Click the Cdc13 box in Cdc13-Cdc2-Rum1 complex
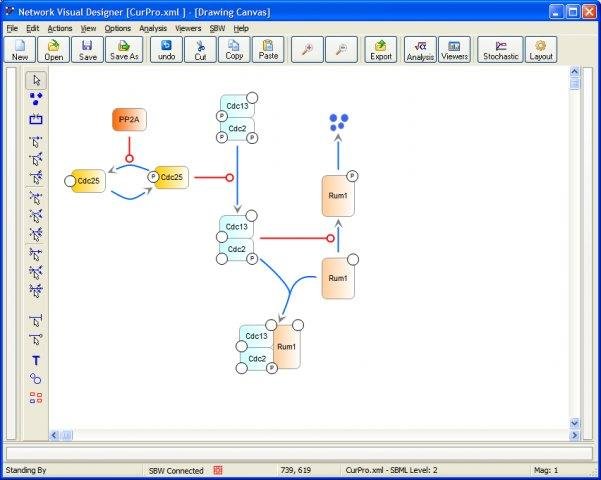 click(256, 336)
